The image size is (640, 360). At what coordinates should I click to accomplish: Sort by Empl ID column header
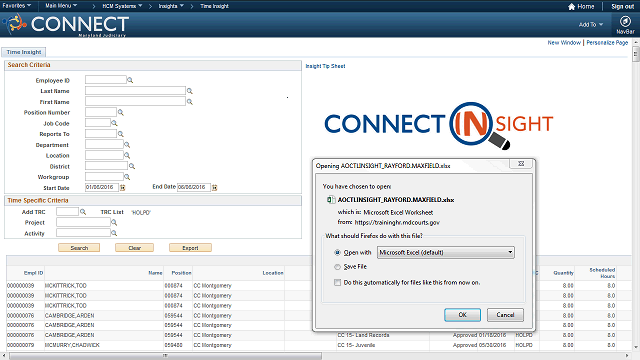point(33,273)
